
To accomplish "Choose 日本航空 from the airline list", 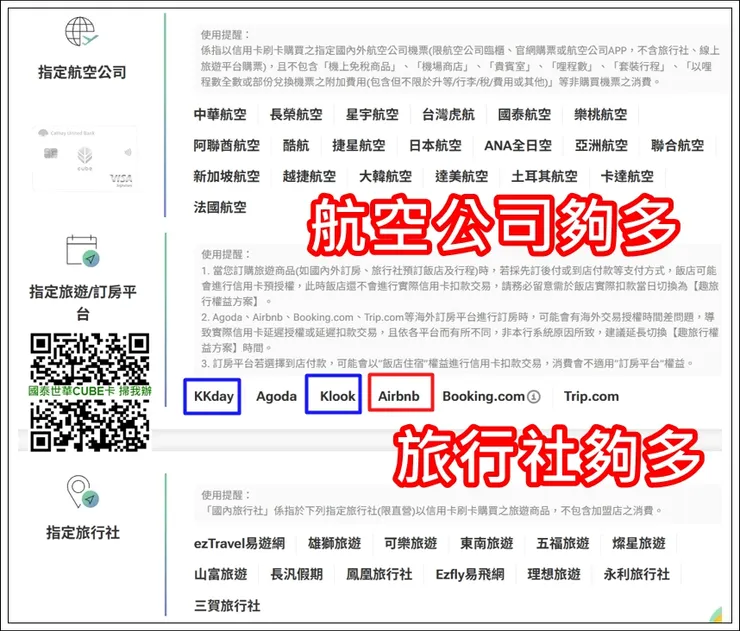I will (x=435, y=145).
